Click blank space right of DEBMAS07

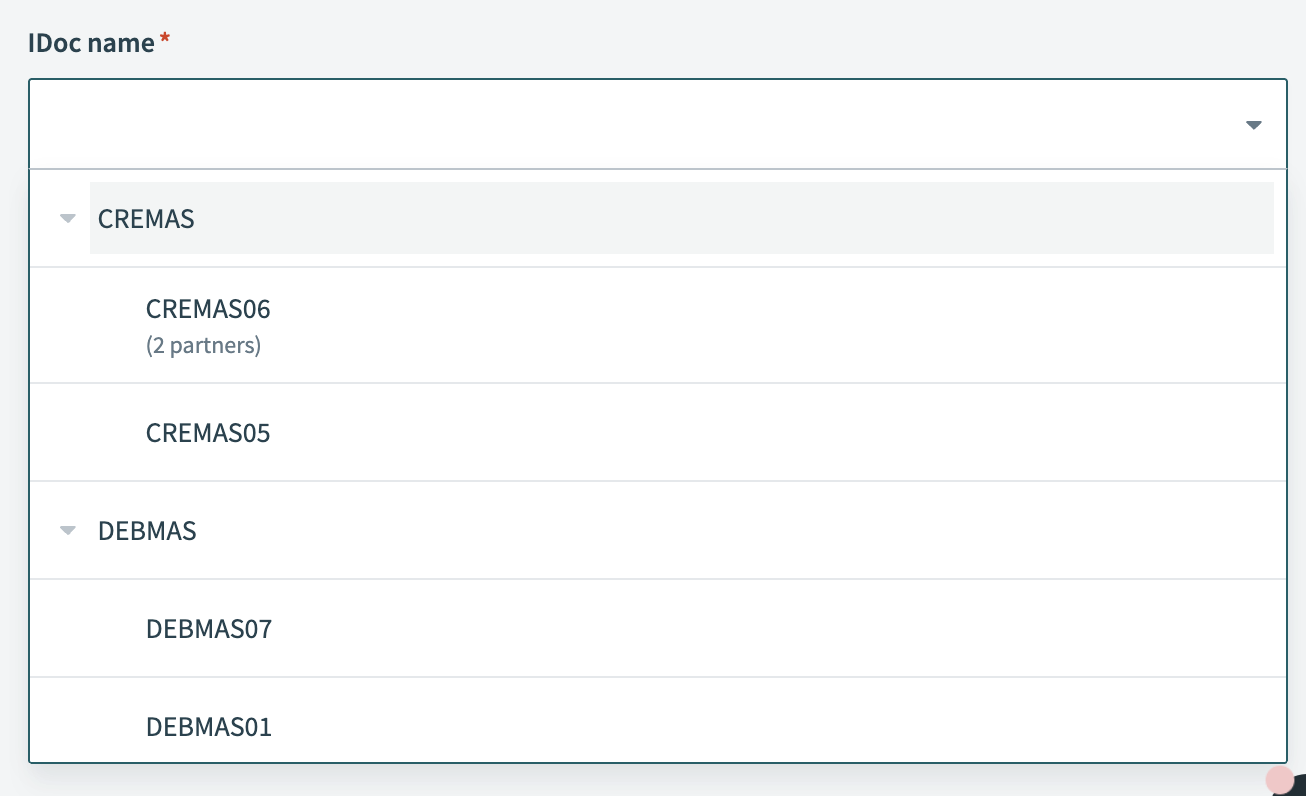[750, 629]
